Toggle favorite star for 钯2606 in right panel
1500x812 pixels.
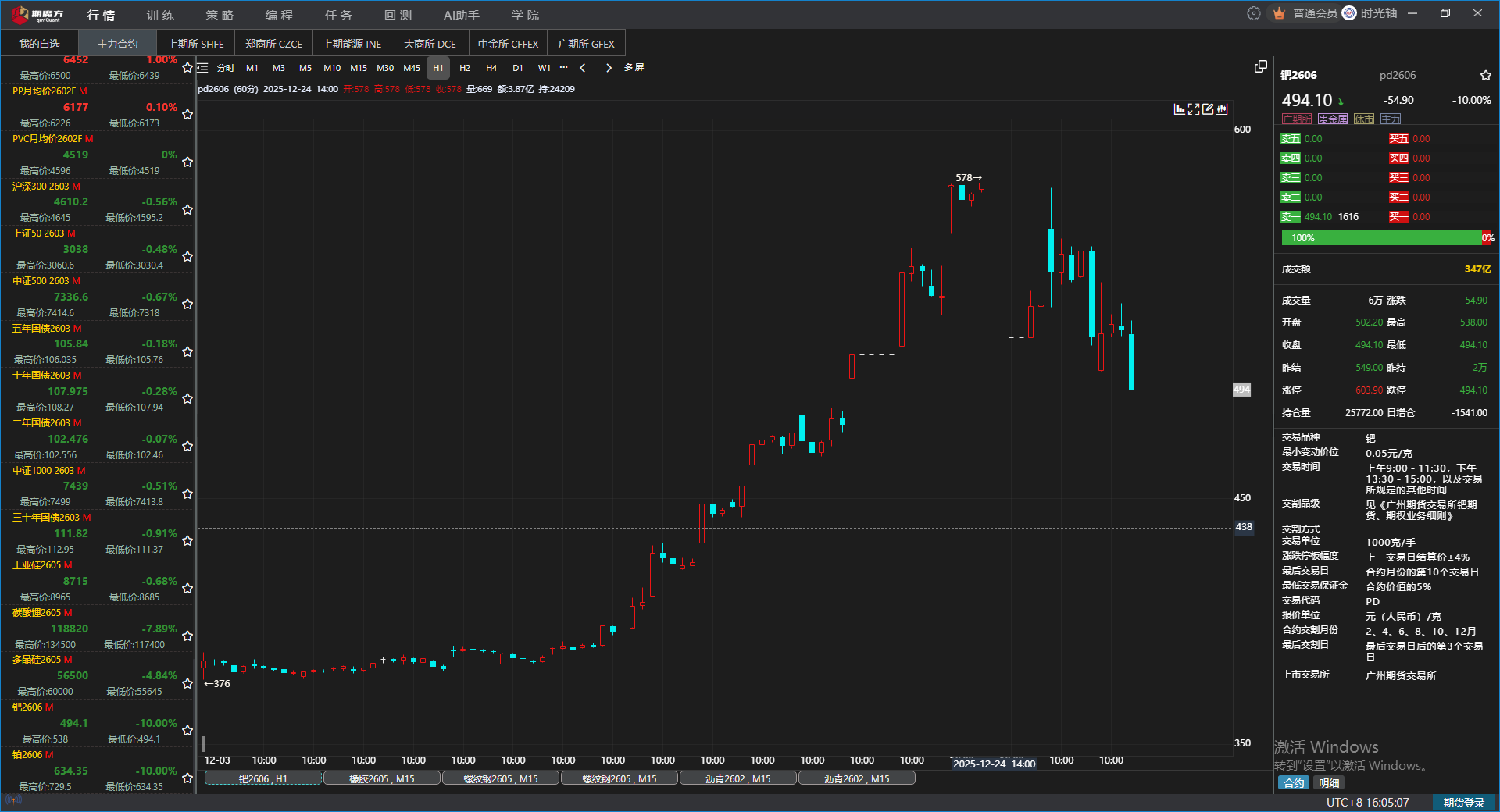[1485, 76]
